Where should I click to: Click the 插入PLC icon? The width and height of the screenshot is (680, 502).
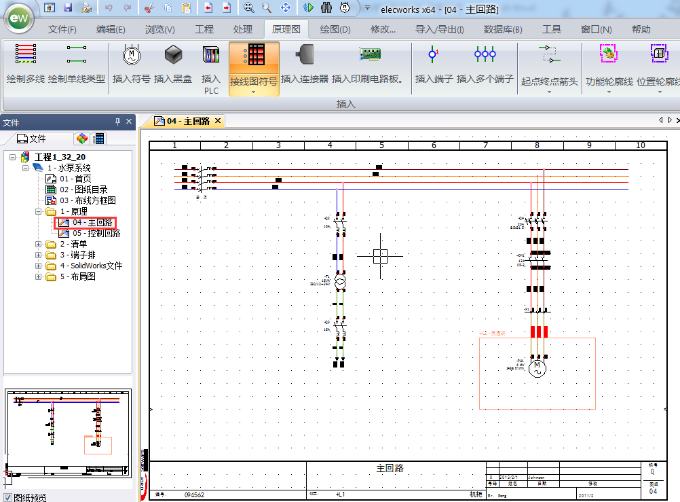click(x=211, y=62)
